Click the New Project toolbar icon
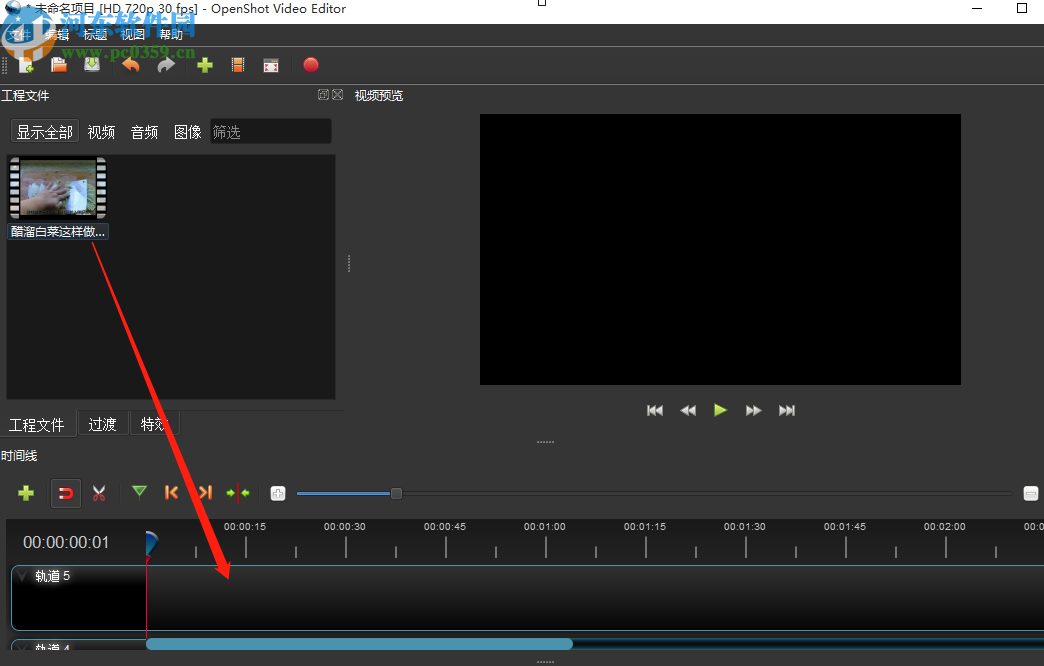This screenshot has width=1044, height=666. point(26,65)
